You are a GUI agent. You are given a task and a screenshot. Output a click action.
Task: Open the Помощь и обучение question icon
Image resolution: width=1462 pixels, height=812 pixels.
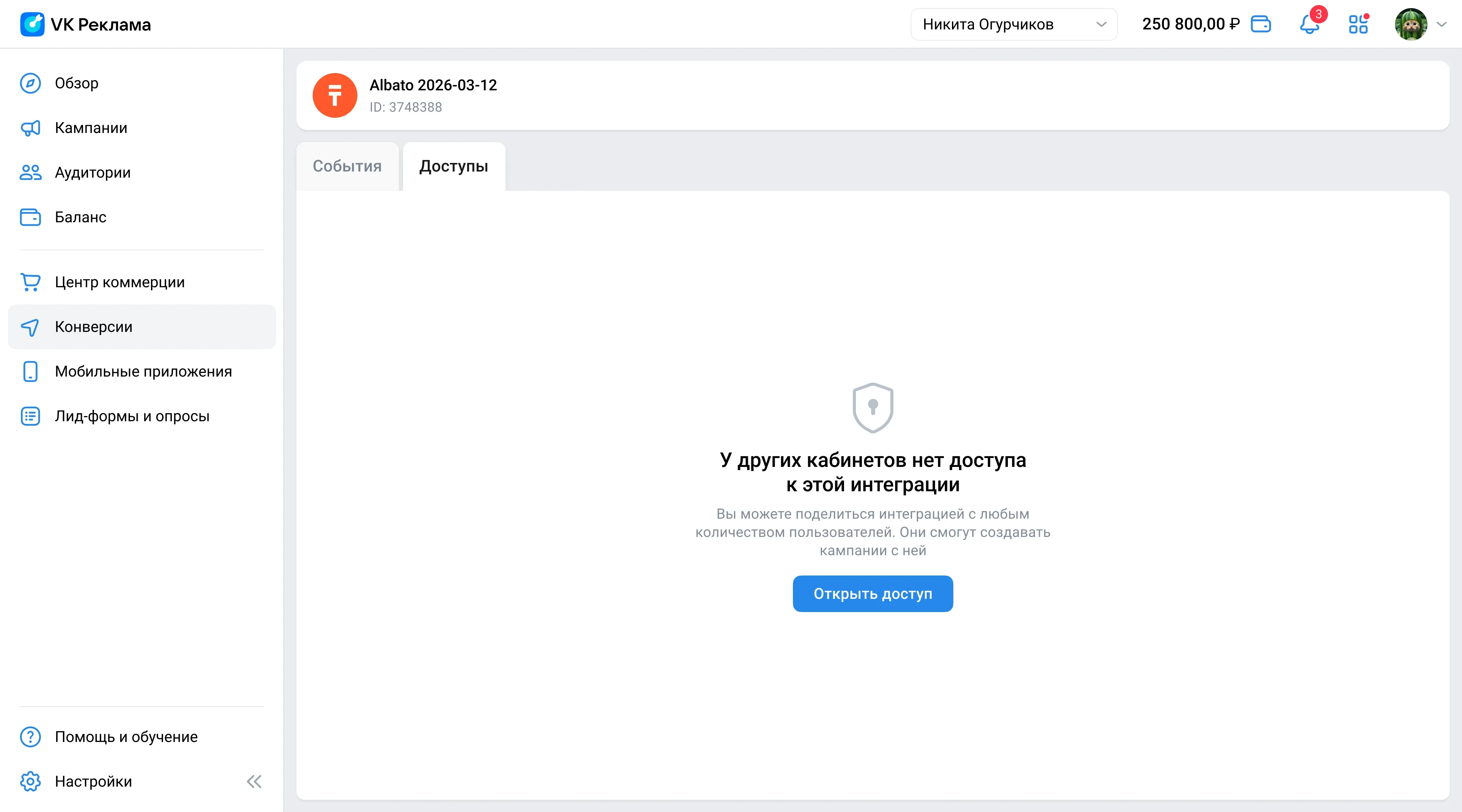pyautogui.click(x=31, y=737)
